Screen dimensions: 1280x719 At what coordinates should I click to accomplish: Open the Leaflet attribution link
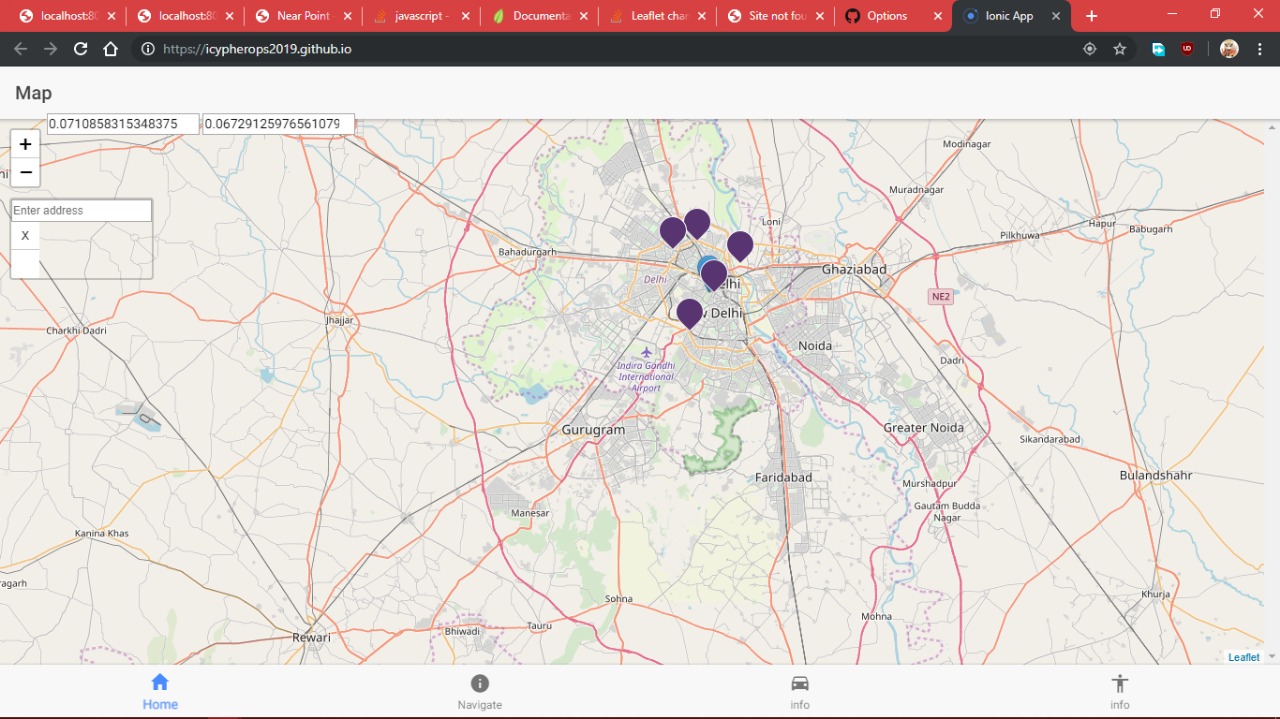tap(1244, 657)
